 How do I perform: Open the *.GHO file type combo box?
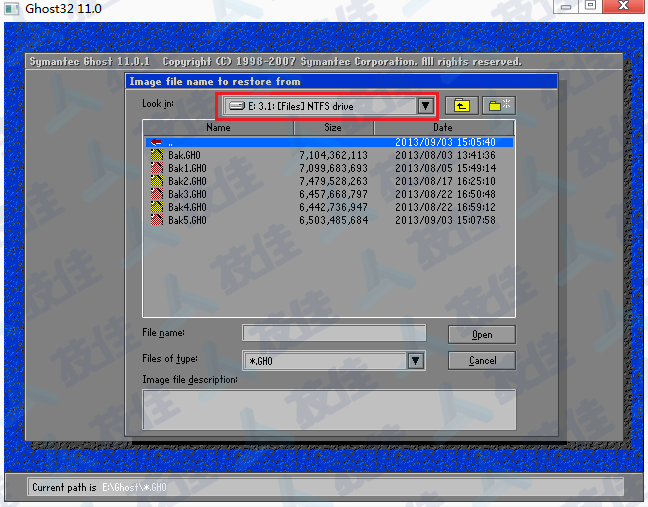[334, 361]
